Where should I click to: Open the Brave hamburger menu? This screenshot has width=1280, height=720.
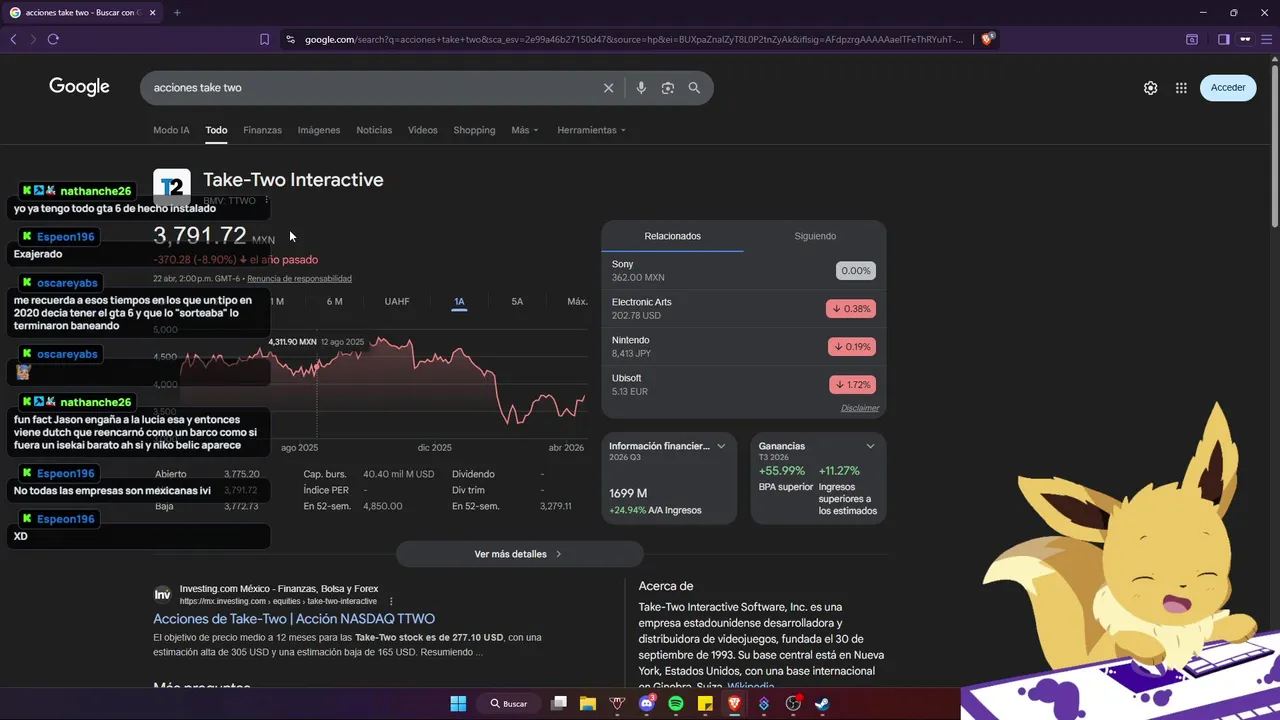point(1267,39)
